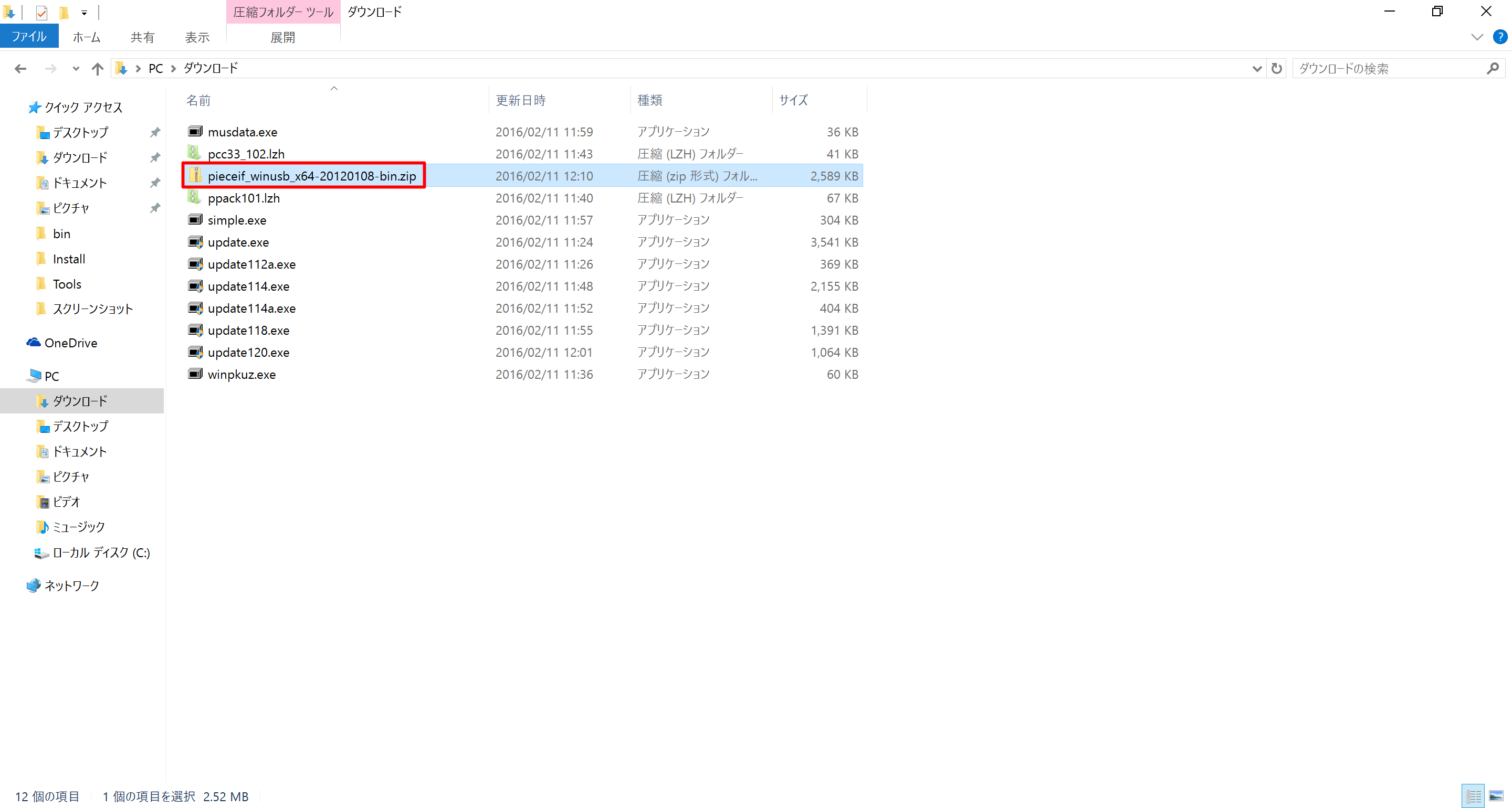Open the recent locations dropdown arrow

(x=76, y=69)
